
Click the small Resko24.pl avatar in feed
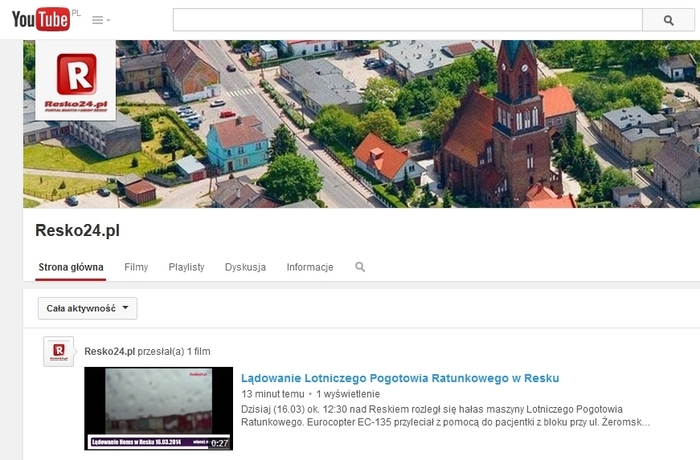point(58,351)
